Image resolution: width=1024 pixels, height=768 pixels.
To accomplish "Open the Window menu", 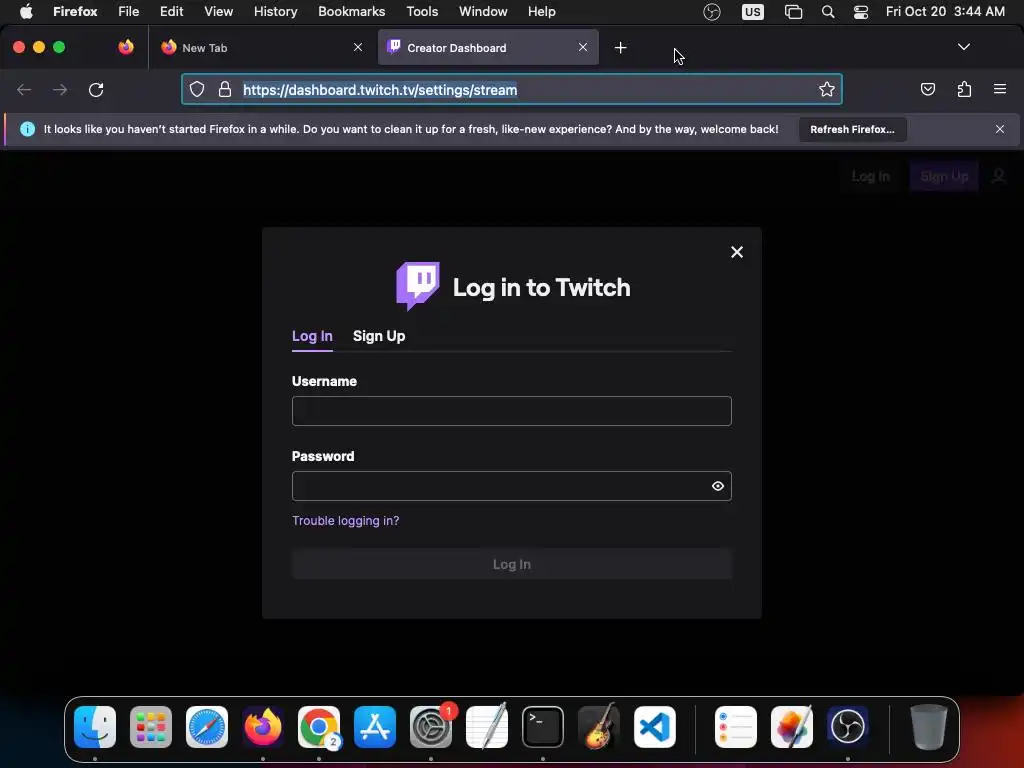I will (x=483, y=12).
